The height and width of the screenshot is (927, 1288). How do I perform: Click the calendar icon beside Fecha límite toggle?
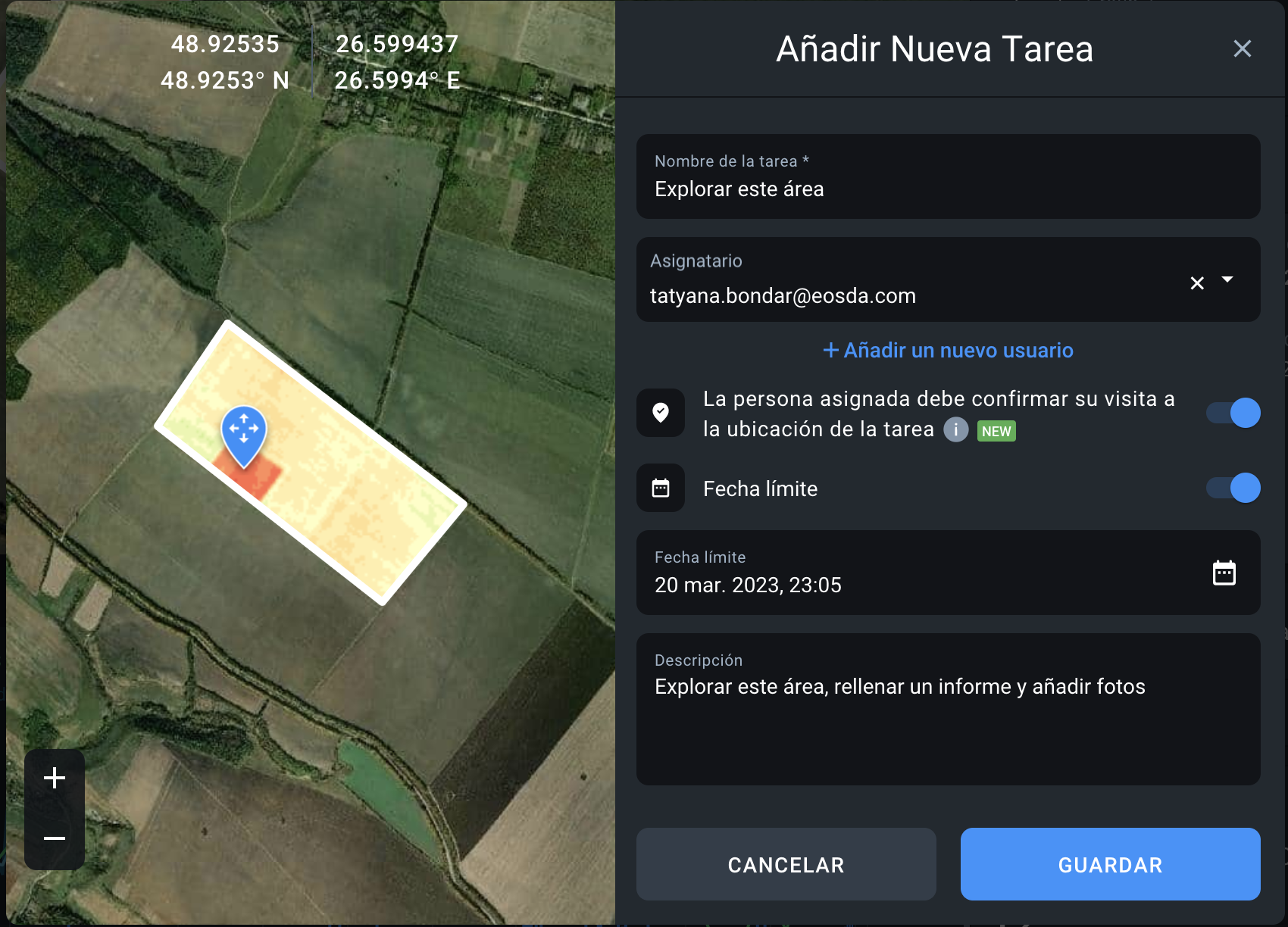(x=661, y=488)
